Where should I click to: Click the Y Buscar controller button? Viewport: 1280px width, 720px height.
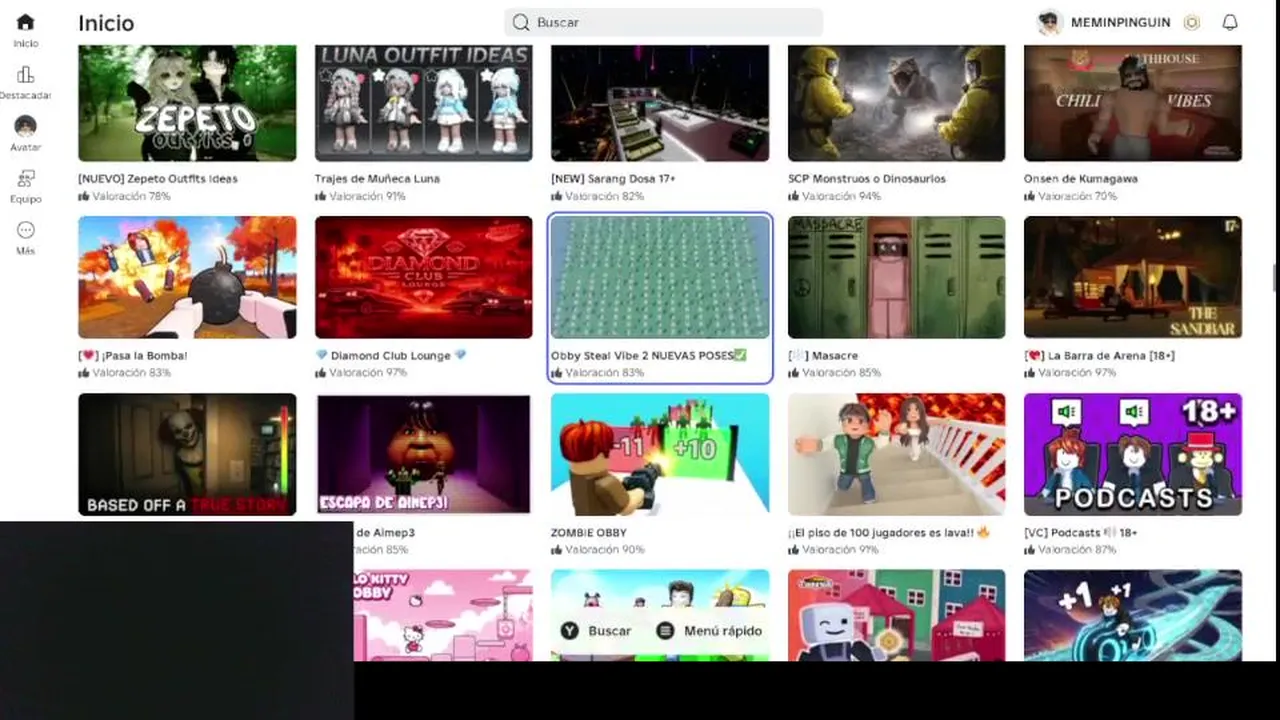coord(596,631)
